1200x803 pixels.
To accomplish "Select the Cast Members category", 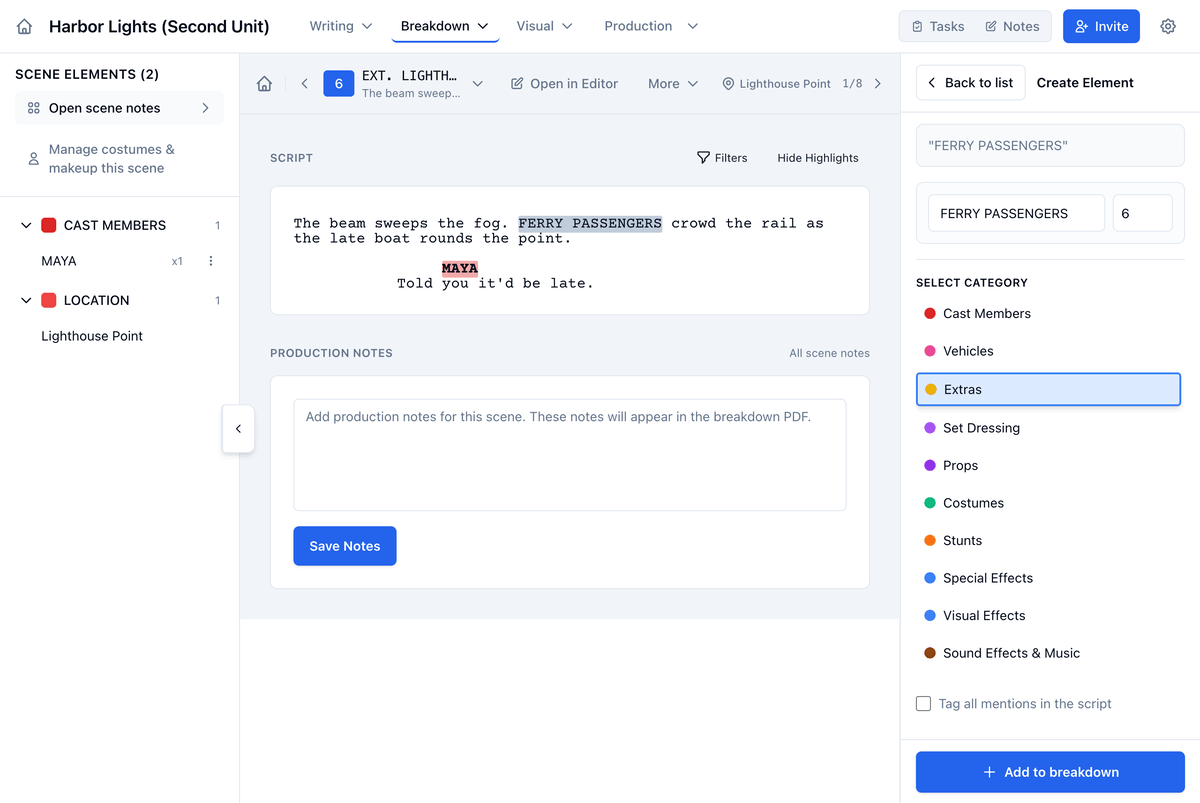I will [x=1050, y=314].
